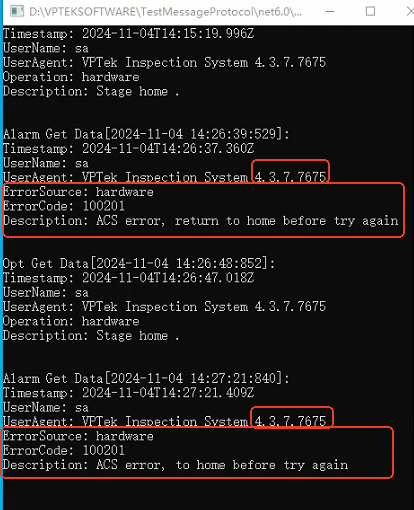The image size is (414, 510).
Task: Click the last description 'to home before try again'
Action: tap(262, 465)
